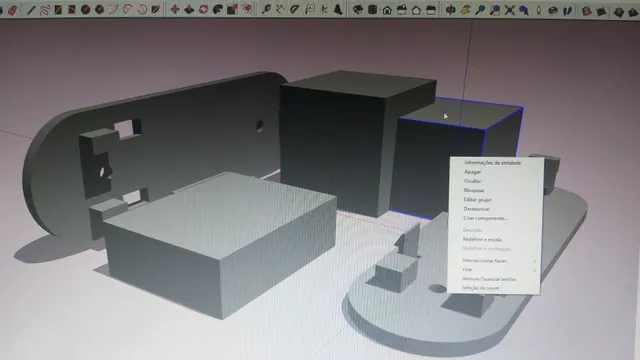Viewport: 640px width, 360px height.
Task: Choose the Freehand squiggle tool
Action: [44, 9]
